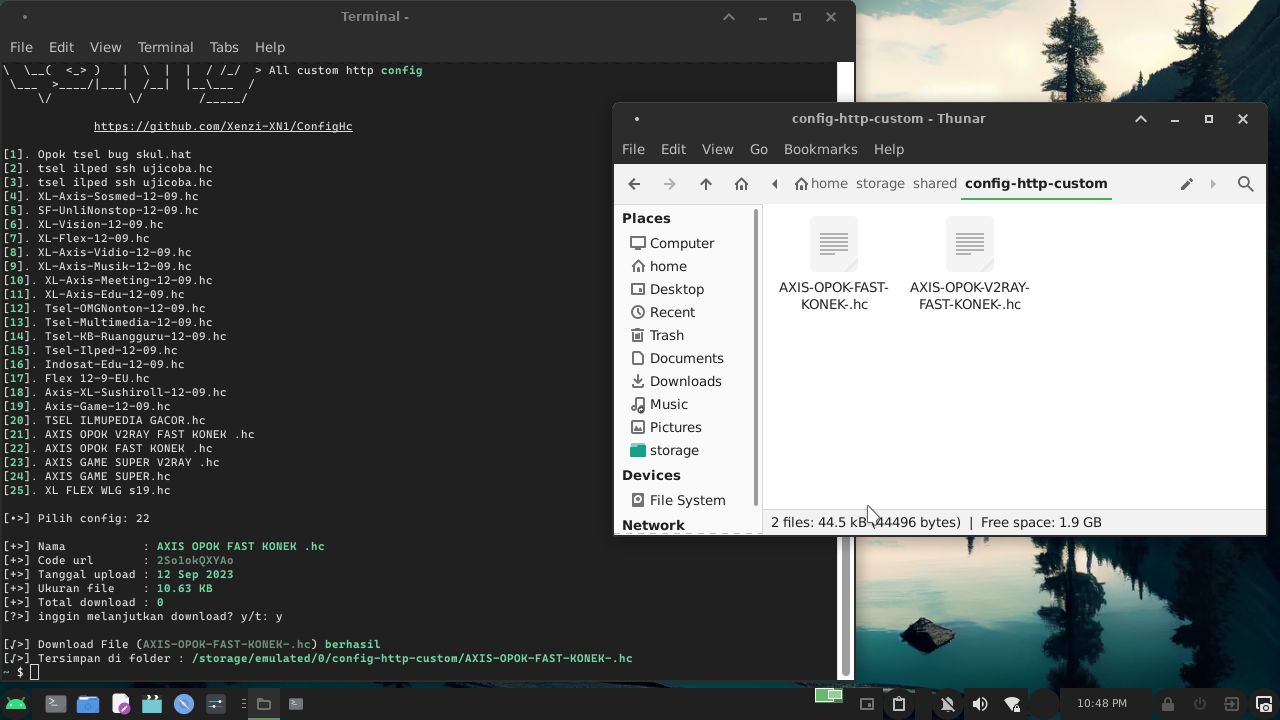Click the Terminal vertical scrollbar
This screenshot has height=720, width=1280.
[x=846, y=370]
